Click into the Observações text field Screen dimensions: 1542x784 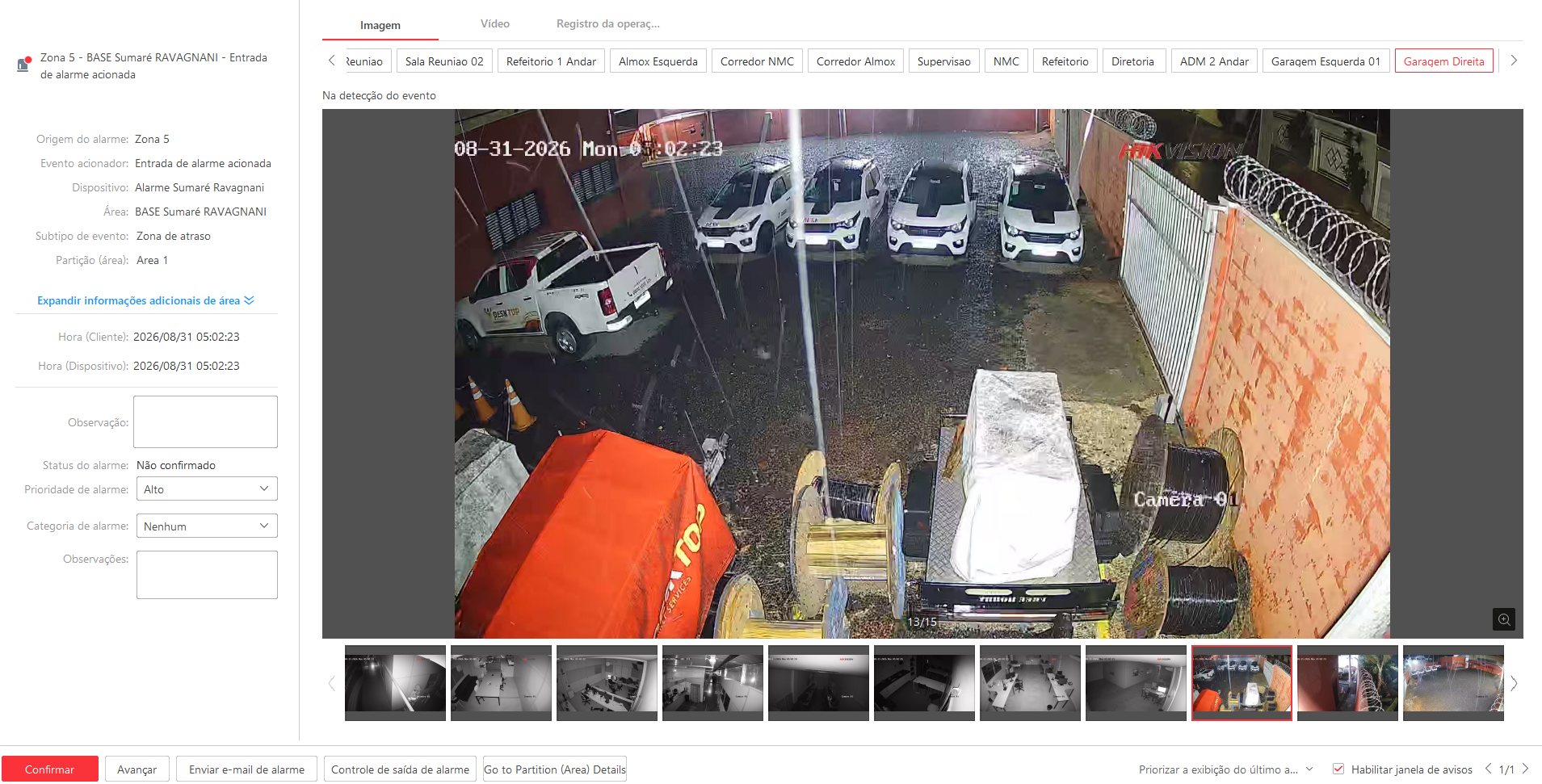(x=207, y=575)
